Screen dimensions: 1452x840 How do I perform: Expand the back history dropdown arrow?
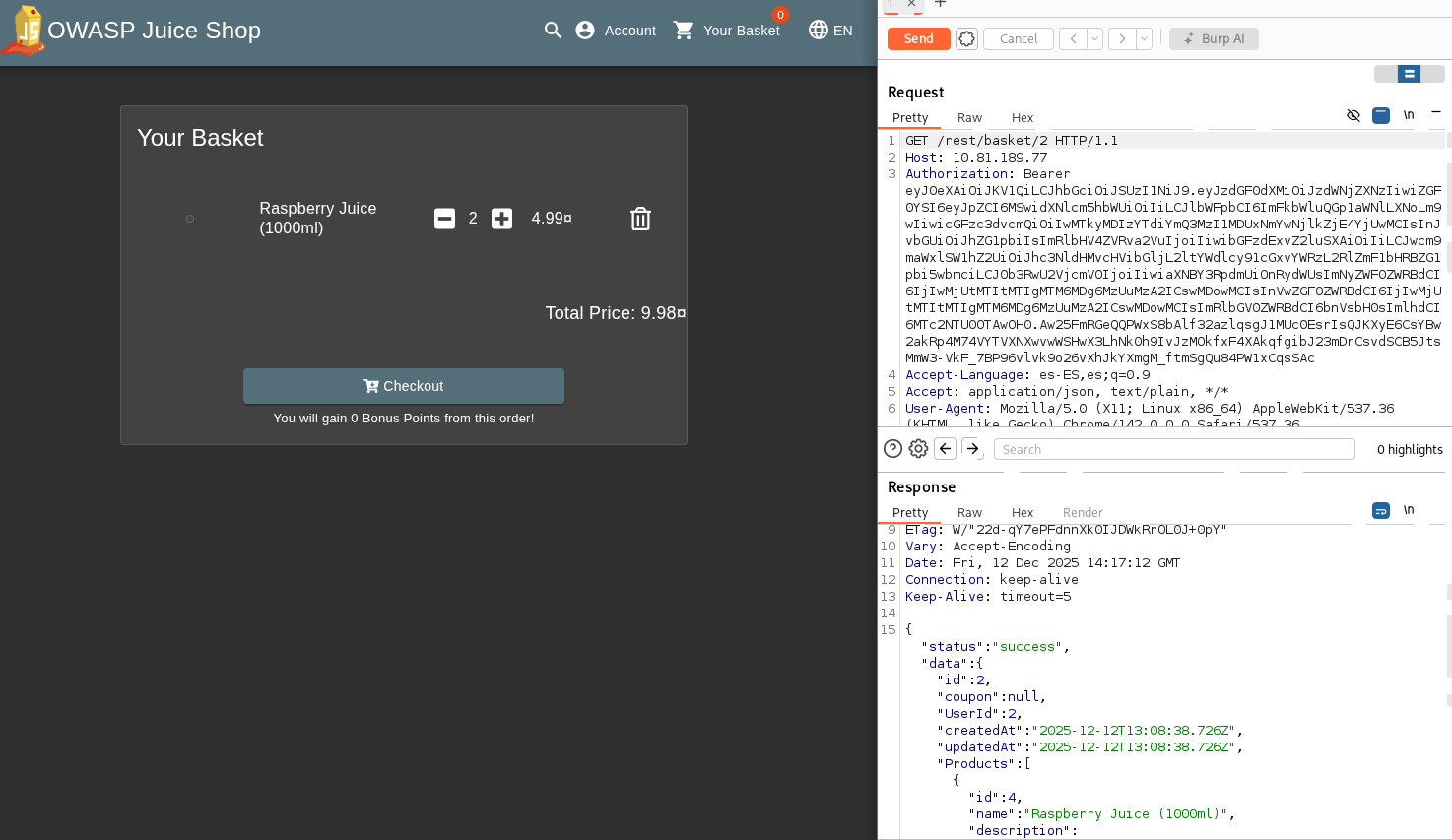(1094, 38)
